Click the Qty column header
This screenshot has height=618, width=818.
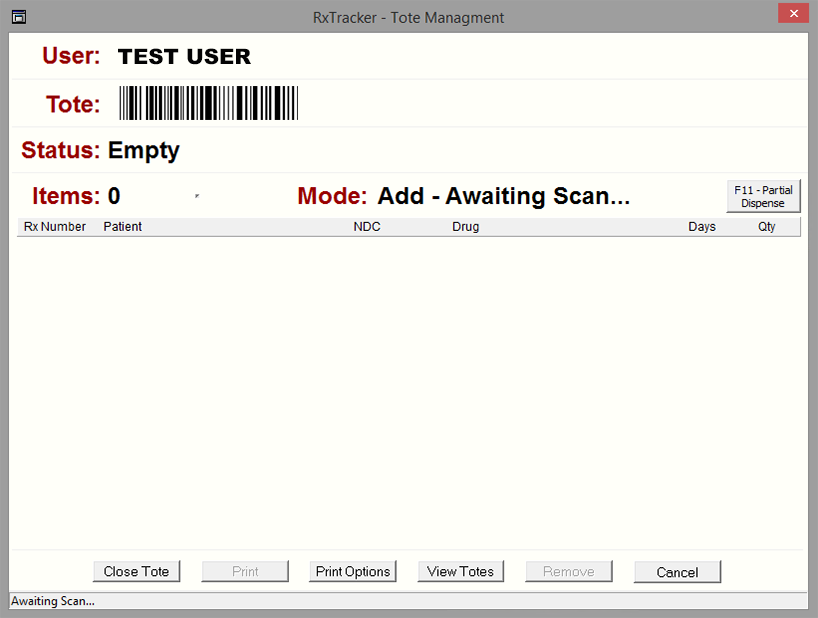(767, 227)
